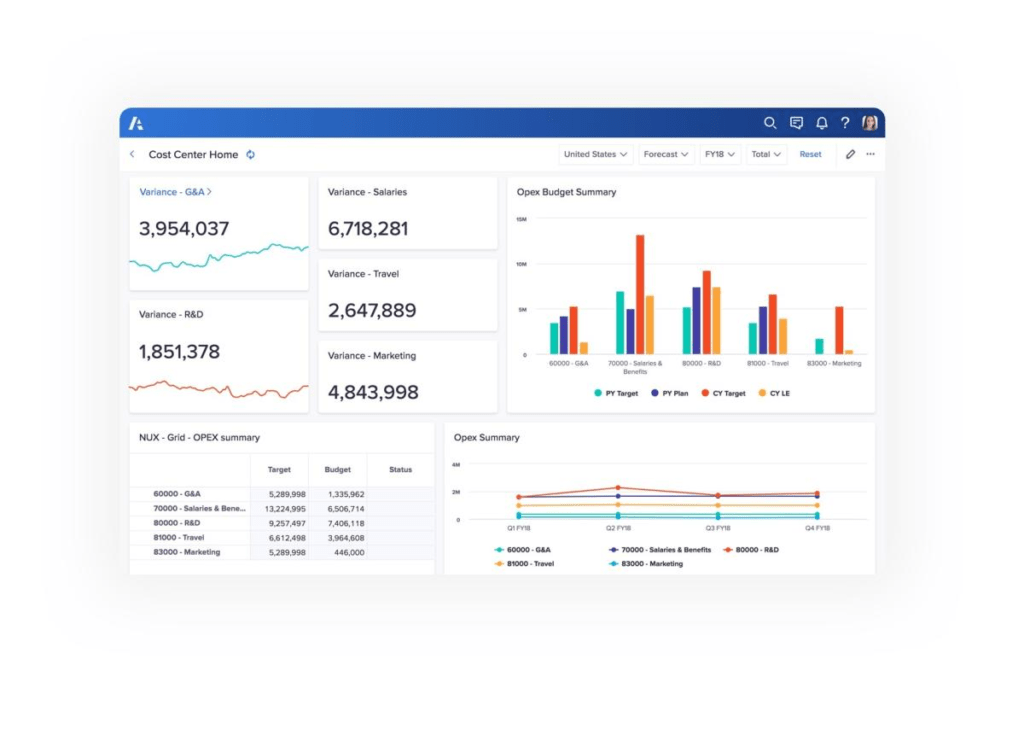Open help question mark icon
The height and width of the screenshot is (729, 1024).
pyautogui.click(x=845, y=123)
